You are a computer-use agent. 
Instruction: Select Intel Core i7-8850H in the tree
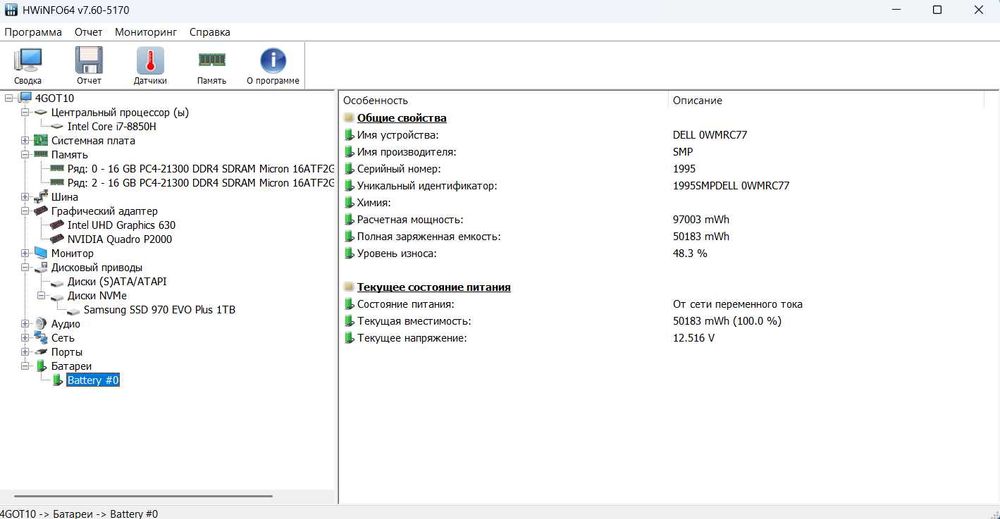[x=111, y=127]
